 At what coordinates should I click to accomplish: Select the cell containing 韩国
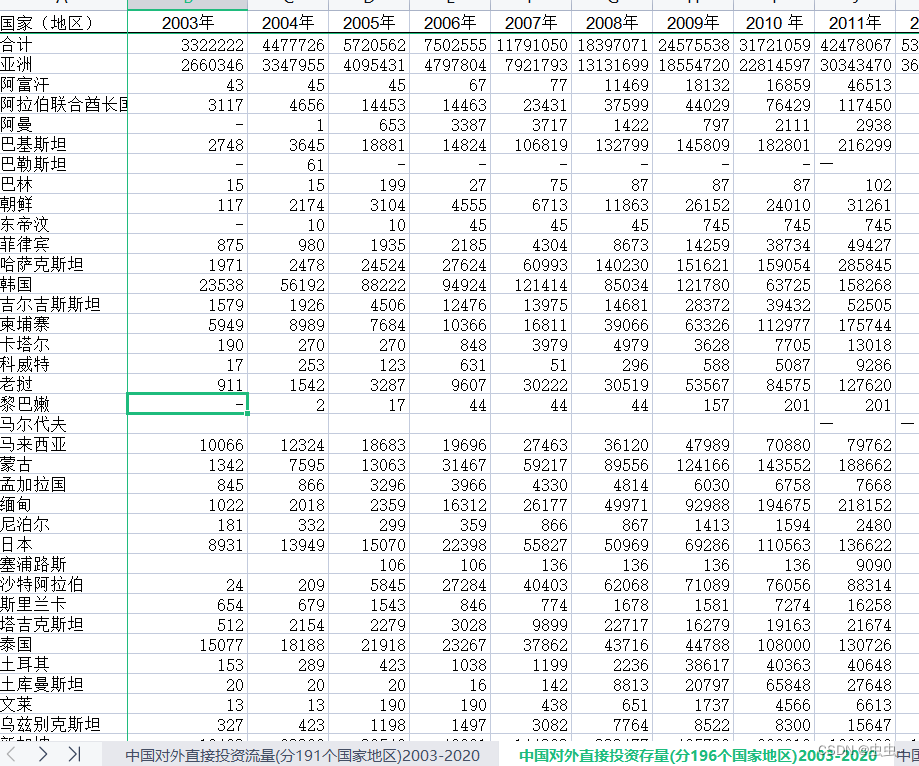pyautogui.click(x=62, y=284)
